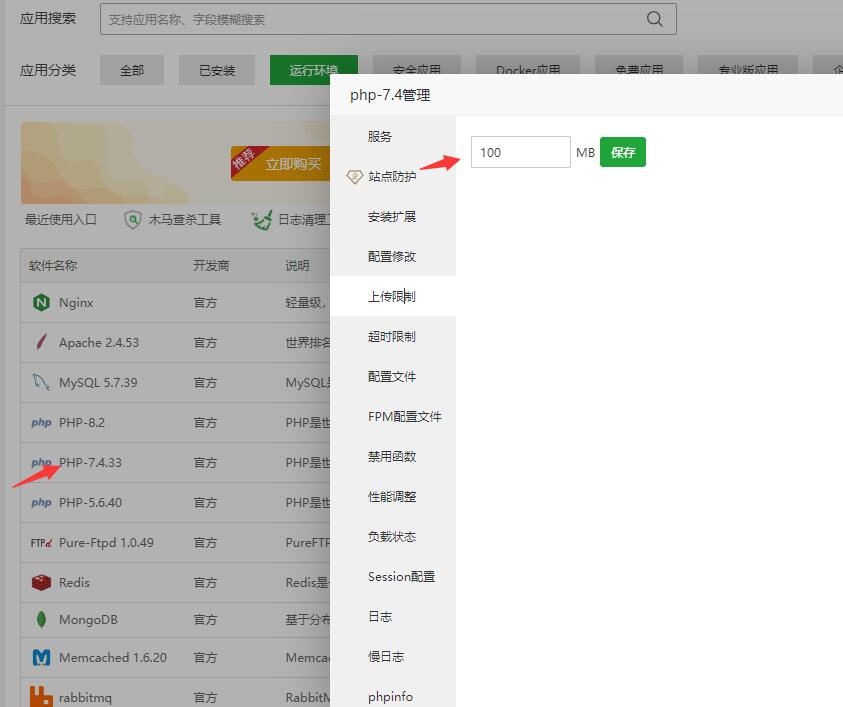Open the 禁用函数 menu item

(393, 456)
